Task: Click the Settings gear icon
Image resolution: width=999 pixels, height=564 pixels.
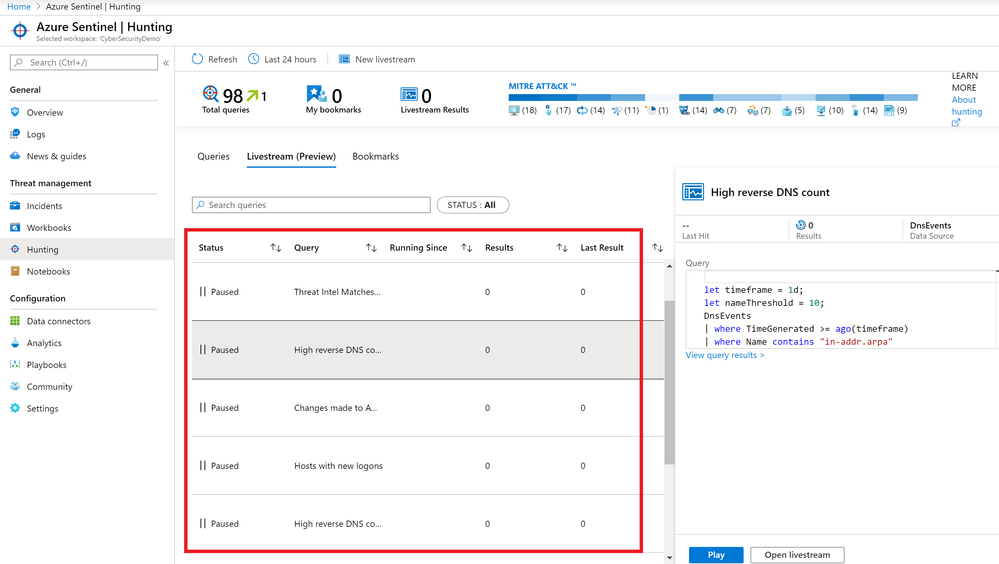Action: coord(15,408)
